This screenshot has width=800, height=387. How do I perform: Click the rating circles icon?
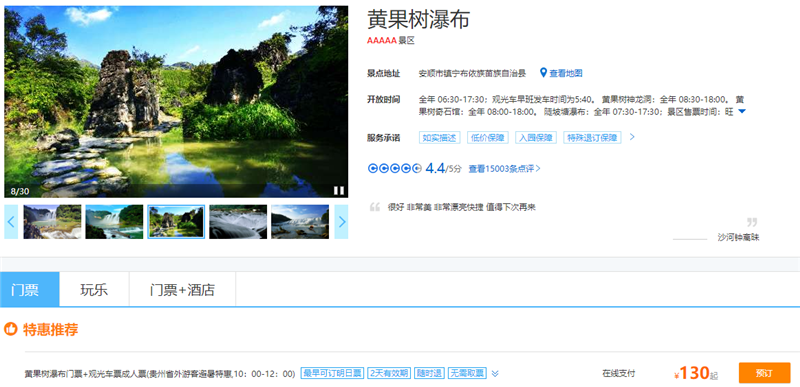point(394,169)
